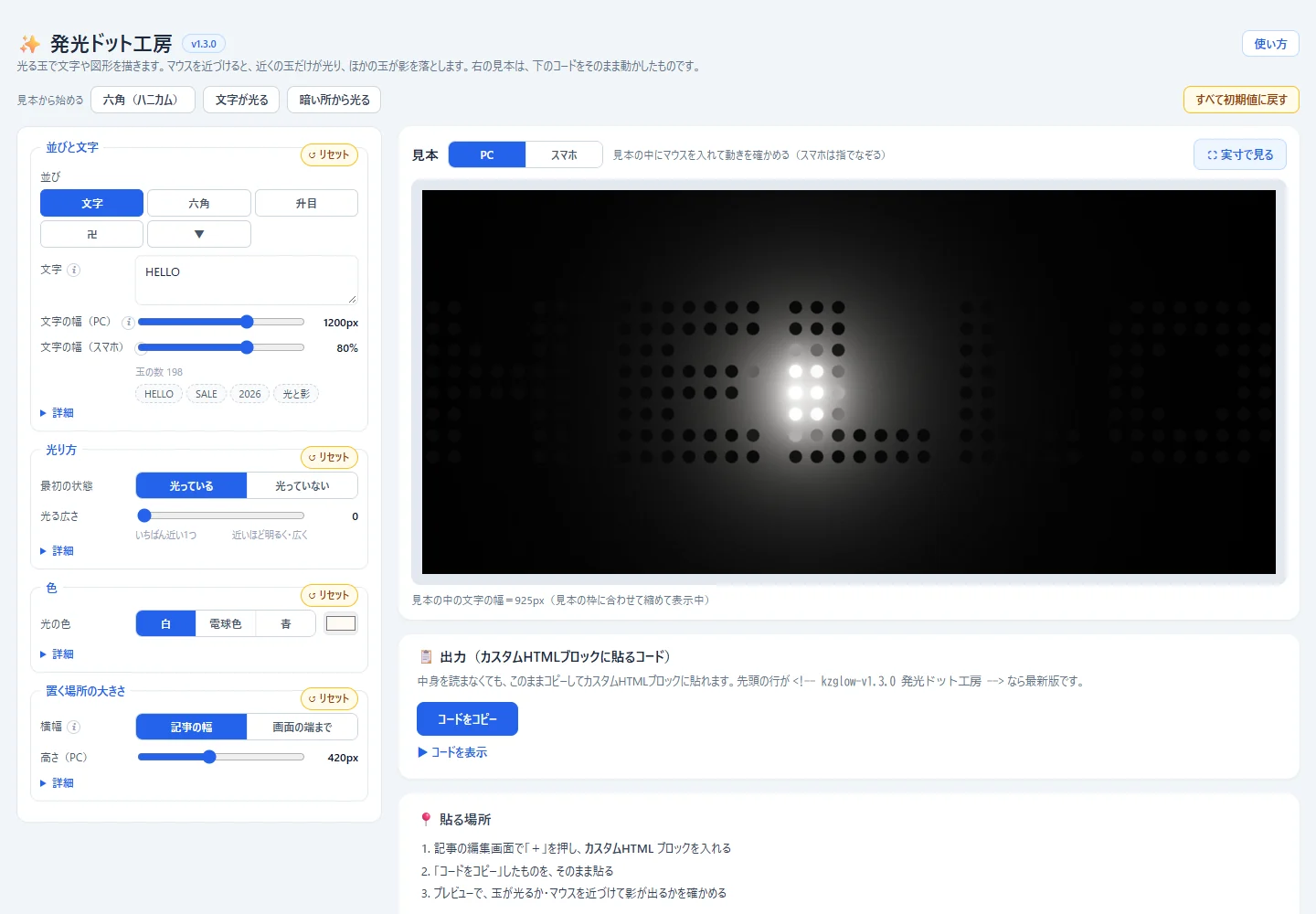Load the 六角（ハニカム） sample preset
This screenshot has width=1316, height=914.
click(143, 100)
